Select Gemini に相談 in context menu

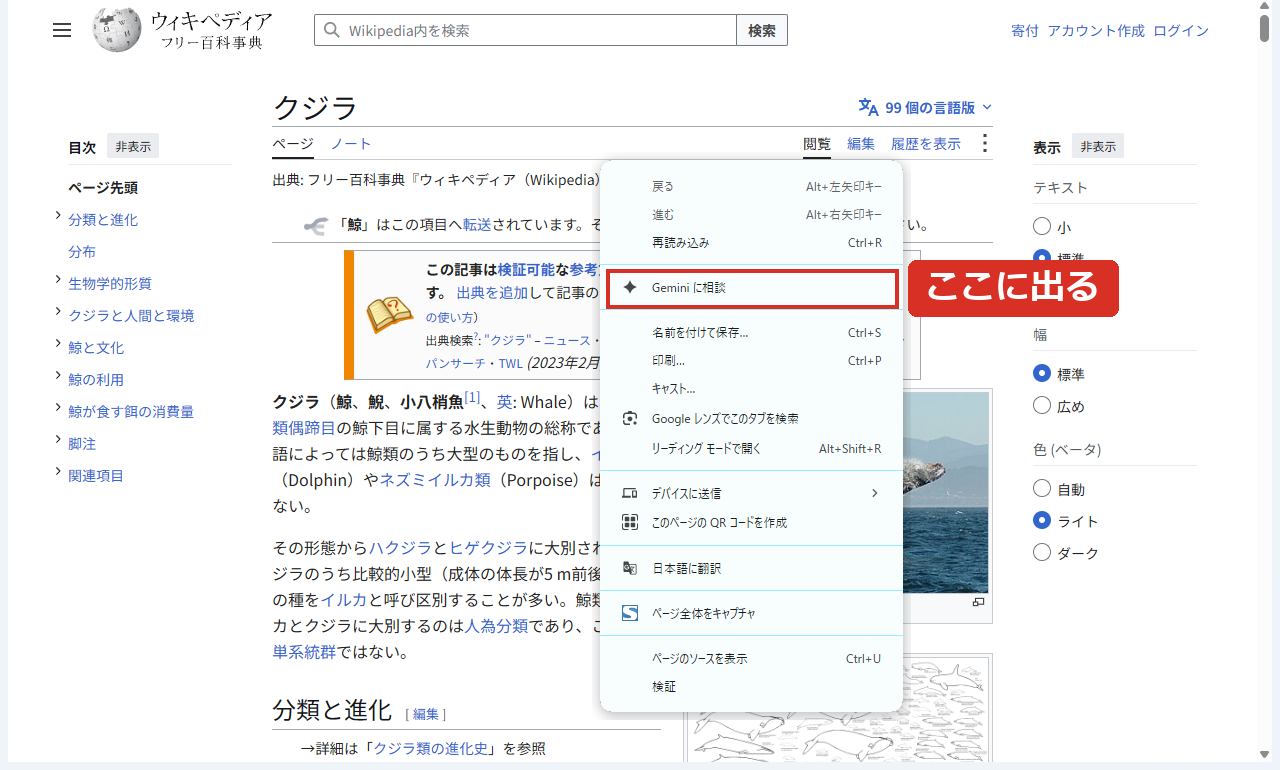coord(752,288)
